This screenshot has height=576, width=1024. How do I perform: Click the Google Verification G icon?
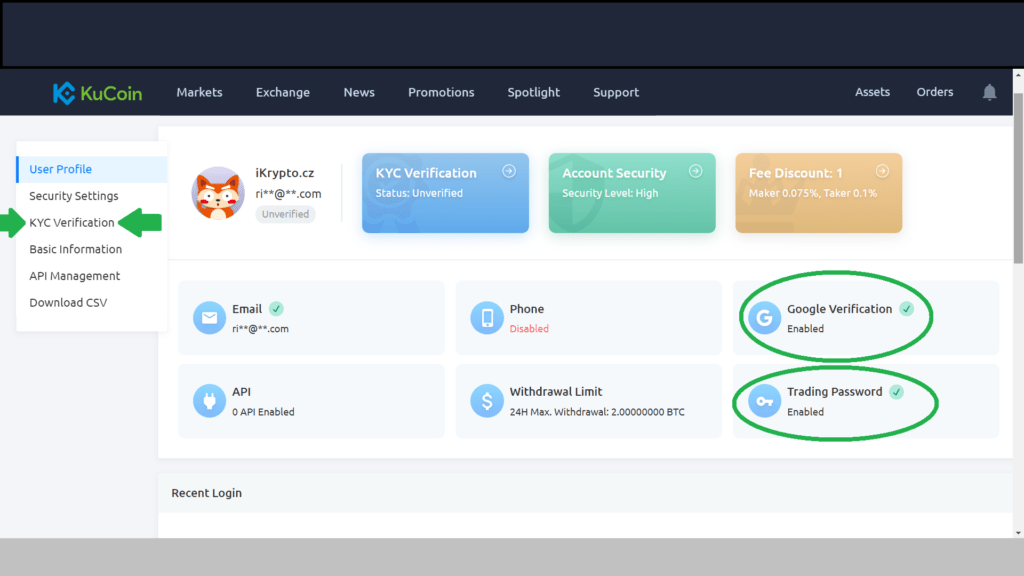(764, 317)
